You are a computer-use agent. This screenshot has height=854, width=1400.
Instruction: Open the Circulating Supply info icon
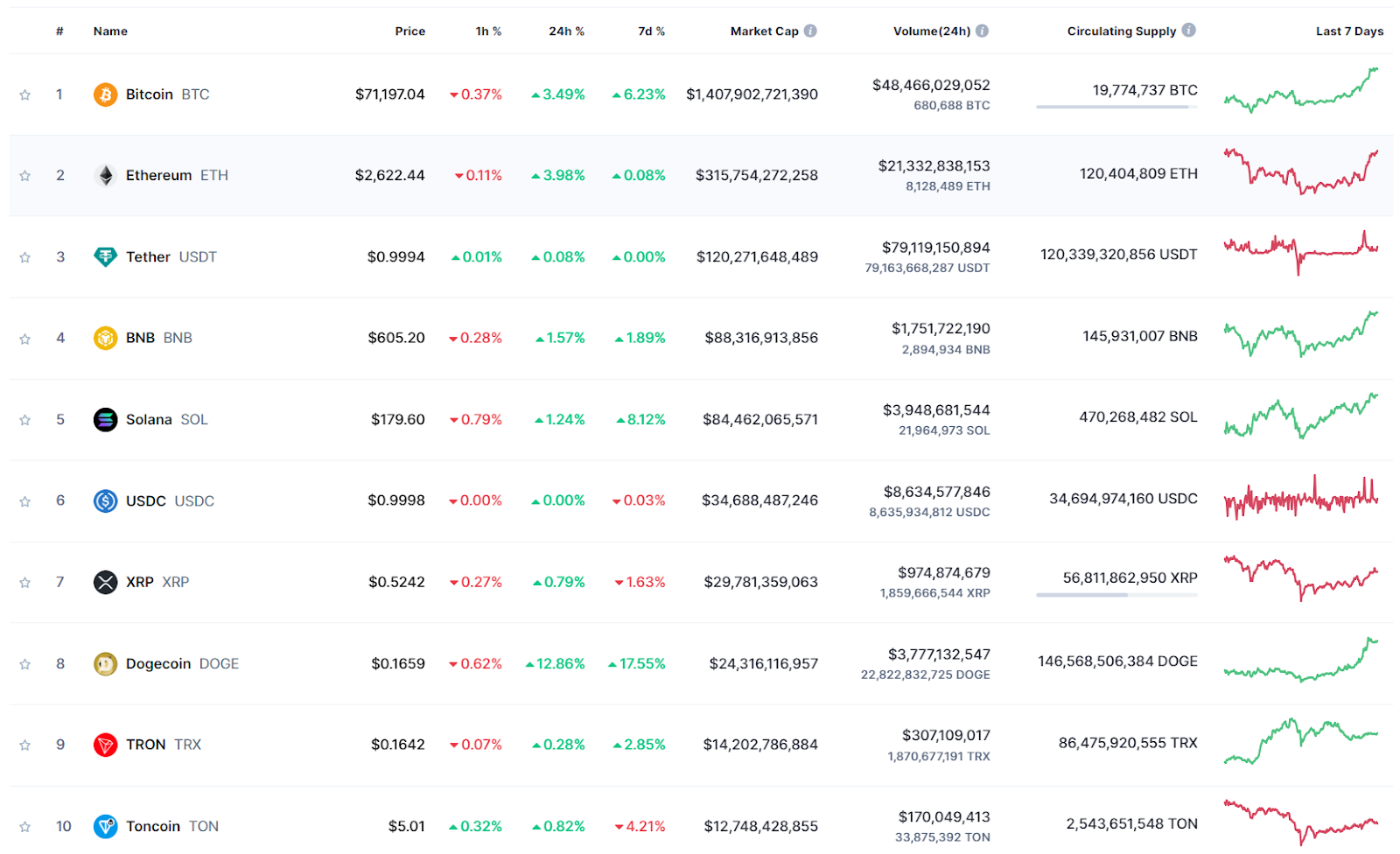(1188, 30)
